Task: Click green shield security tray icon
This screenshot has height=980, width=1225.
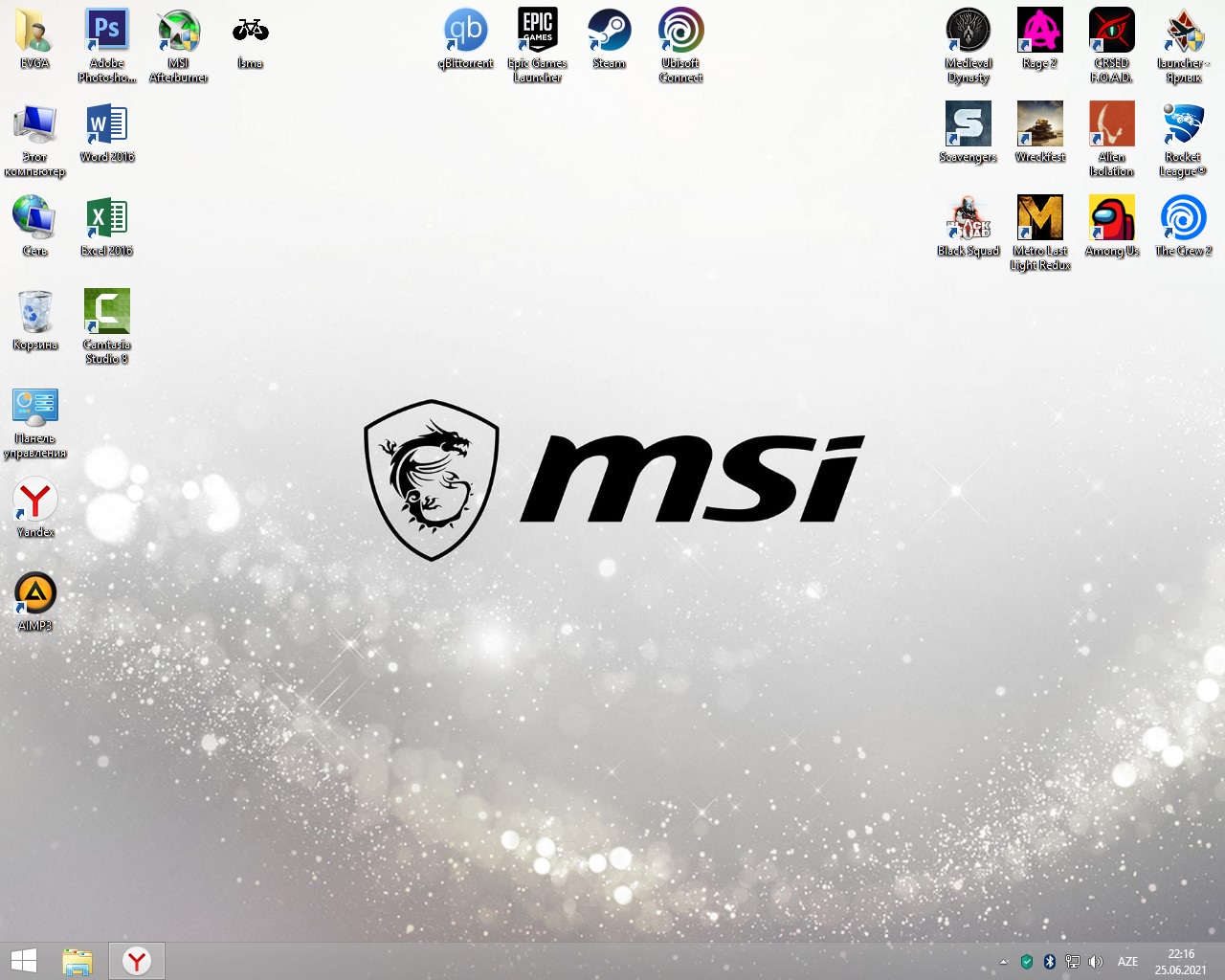Action: (1027, 962)
